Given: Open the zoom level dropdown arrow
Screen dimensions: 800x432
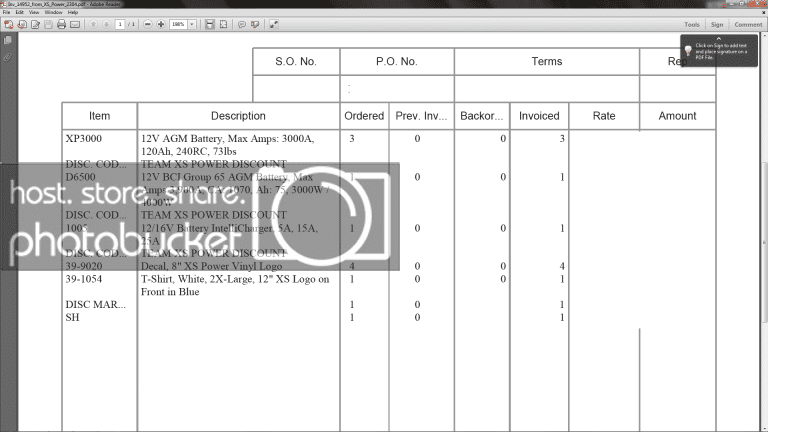Looking at the screenshot, I should pyautogui.click(x=192, y=24).
